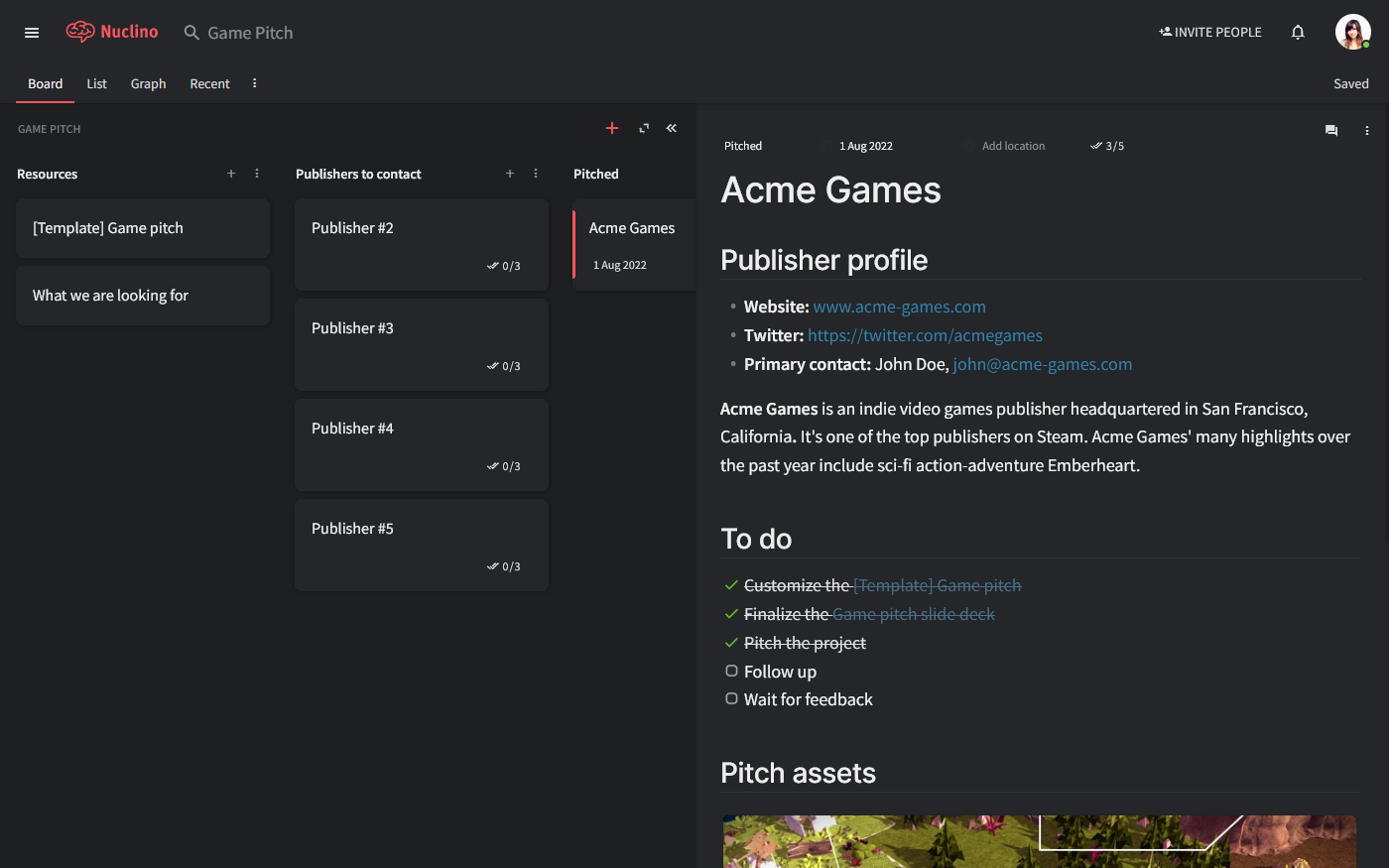Switch to the Board tab
The image size is (1389, 868).
[x=46, y=83]
